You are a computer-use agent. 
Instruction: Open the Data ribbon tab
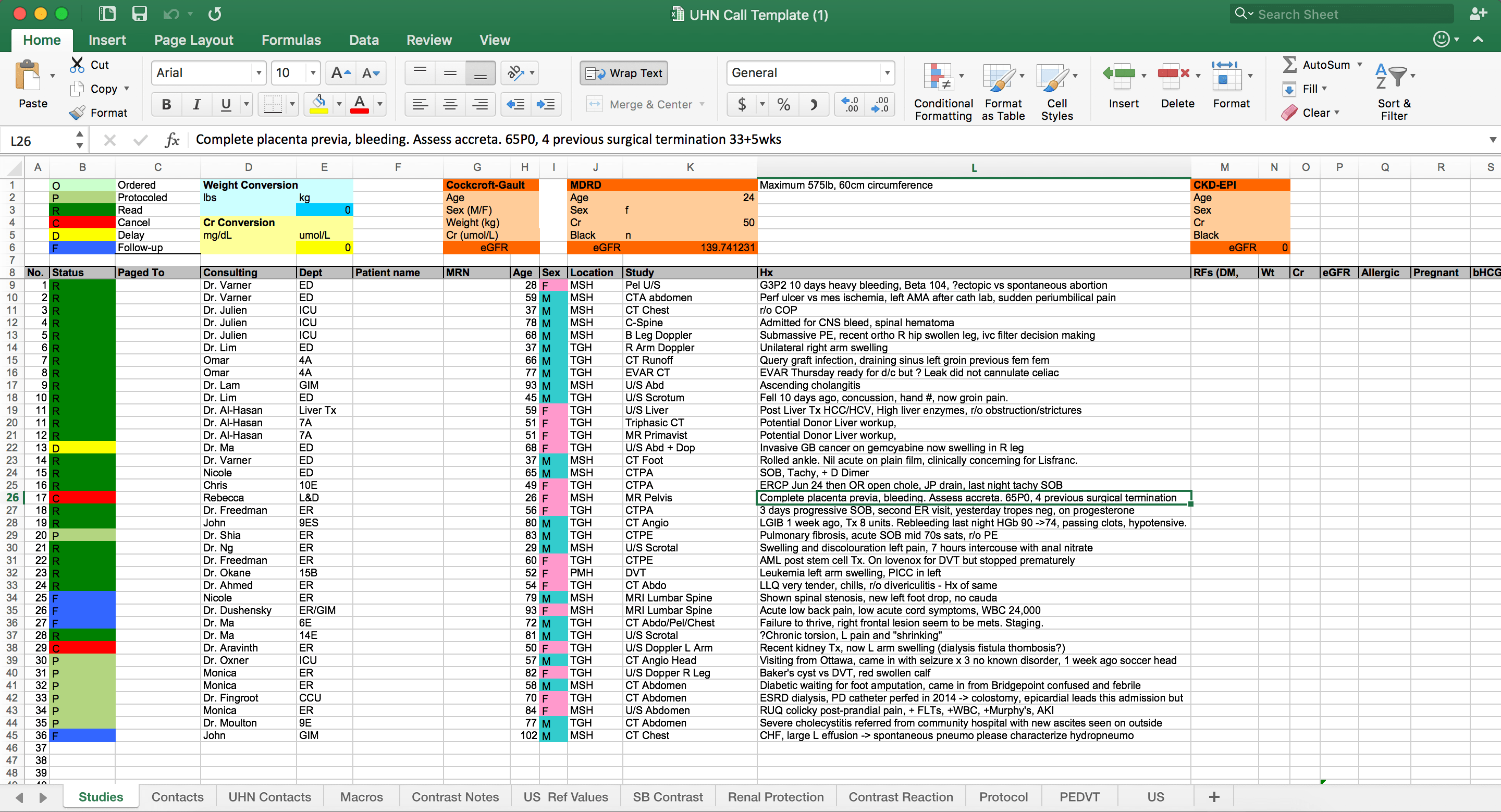click(x=364, y=40)
